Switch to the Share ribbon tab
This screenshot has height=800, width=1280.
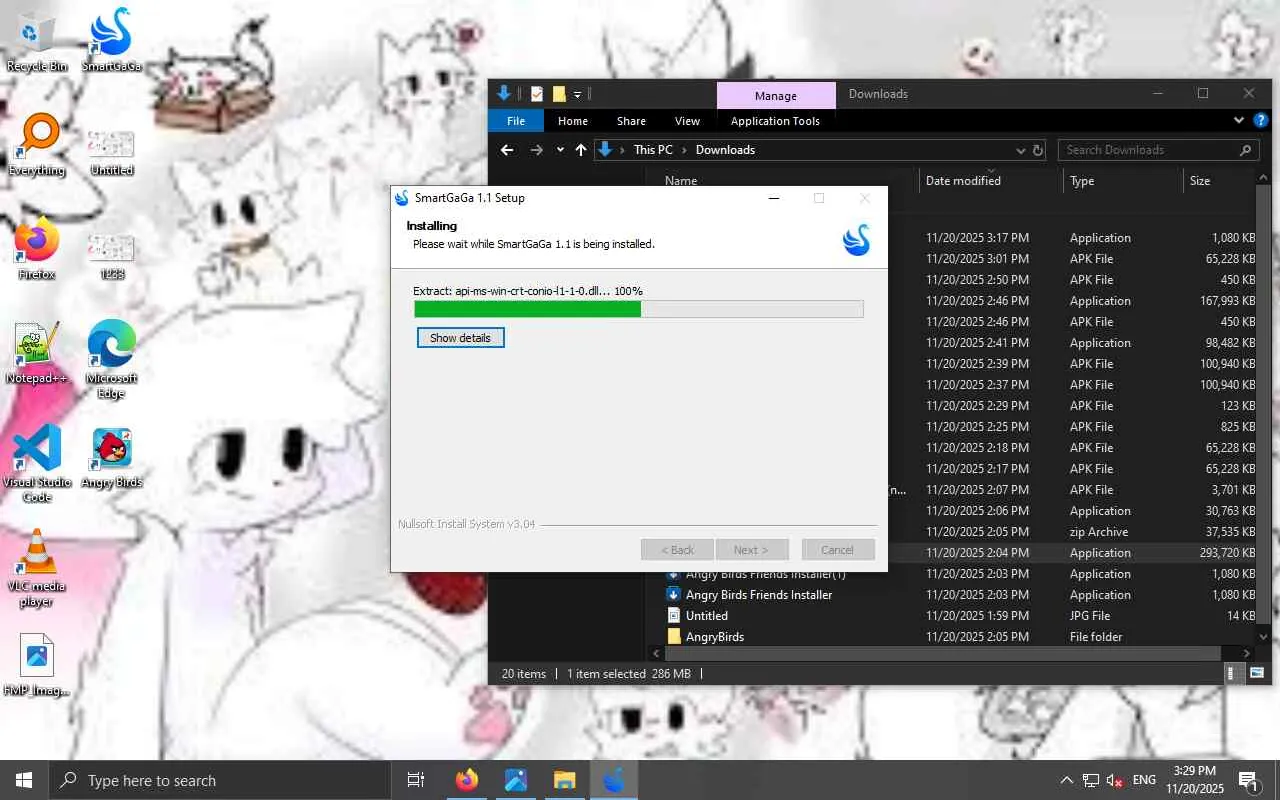631,121
